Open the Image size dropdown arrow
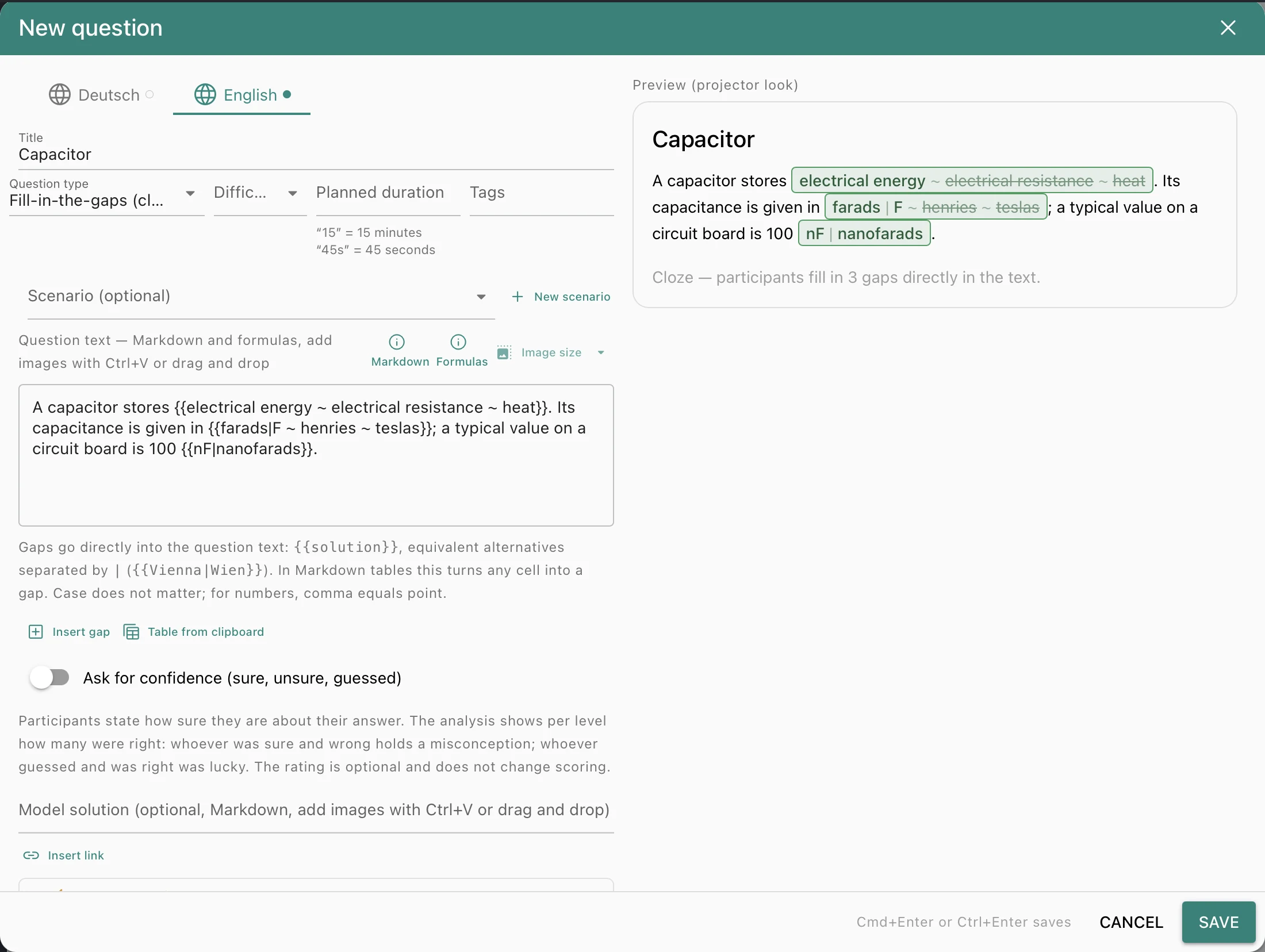The image size is (1265, 952). tap(601, 352)
